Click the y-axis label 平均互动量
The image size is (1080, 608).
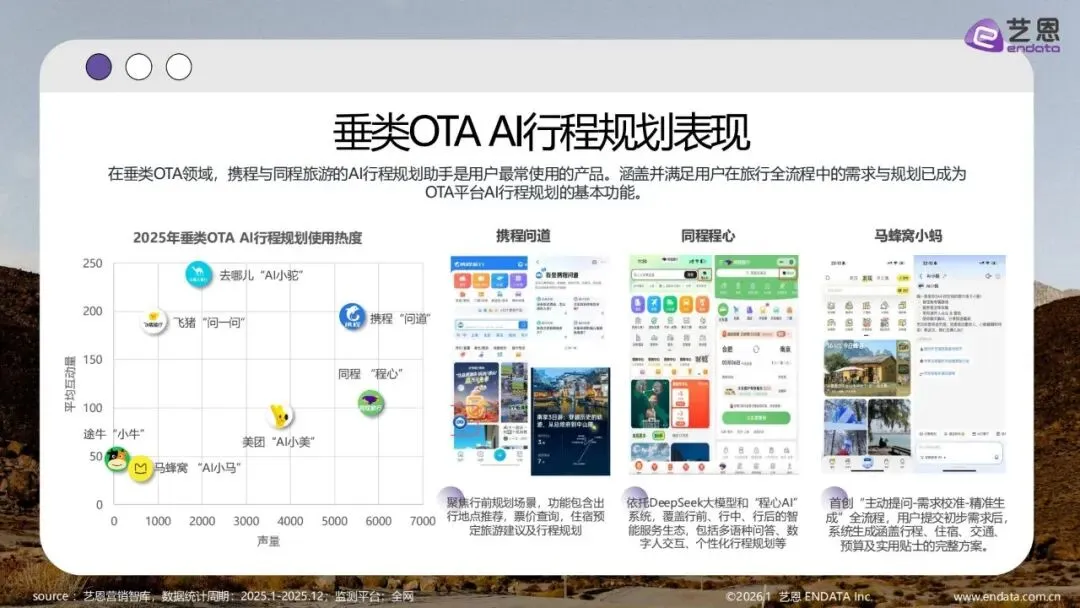70,384
